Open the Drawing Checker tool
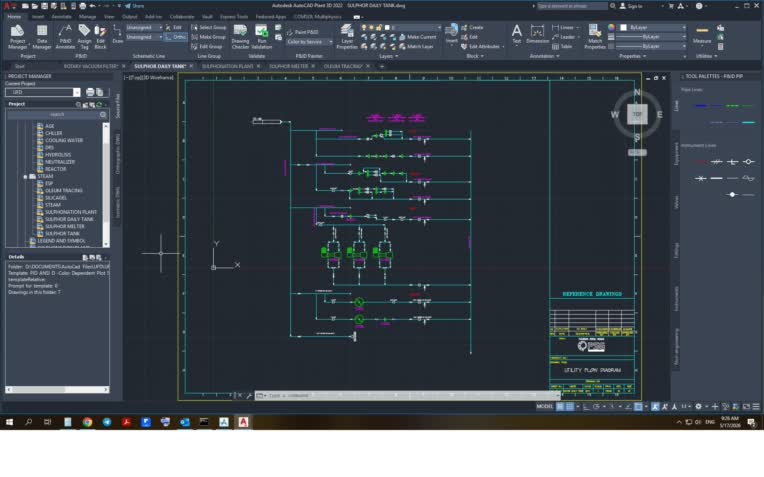Image resolution: width=764 pixels, height=477 pixels. (x=240, y=37)
